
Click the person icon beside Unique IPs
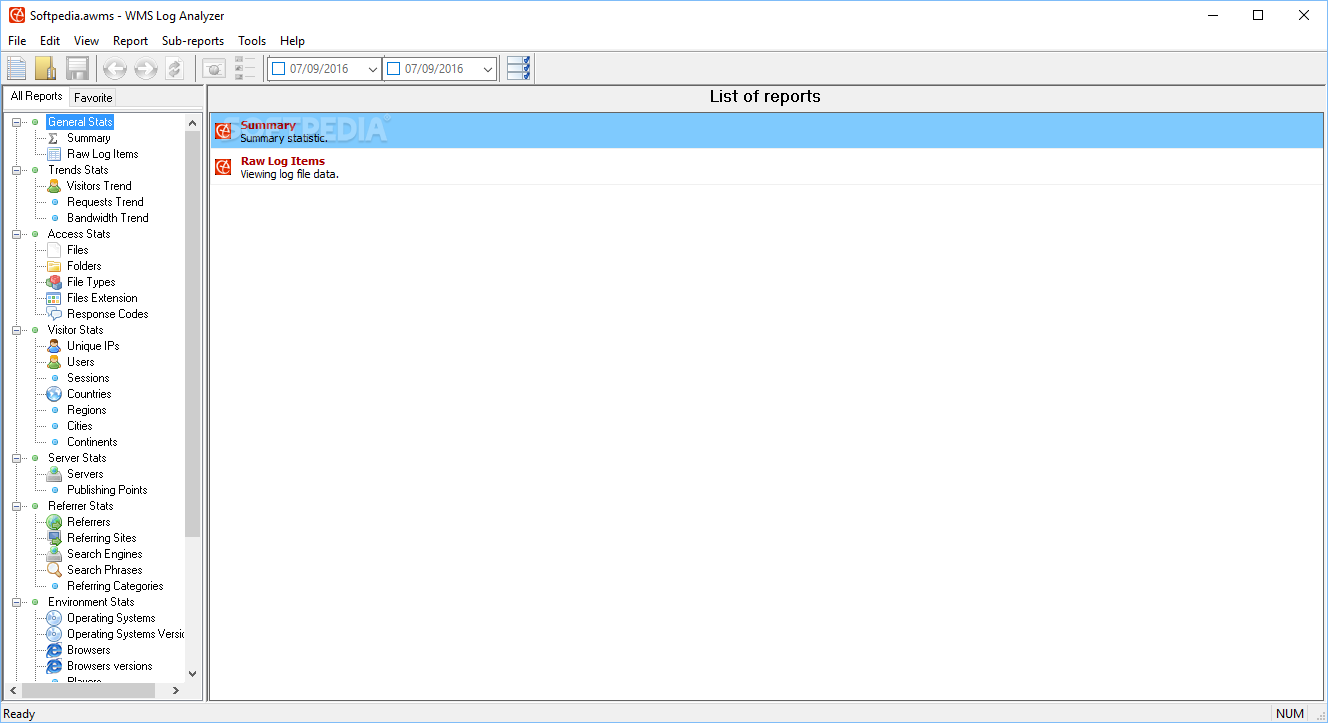pyautogui.click(x=54, y=346)
